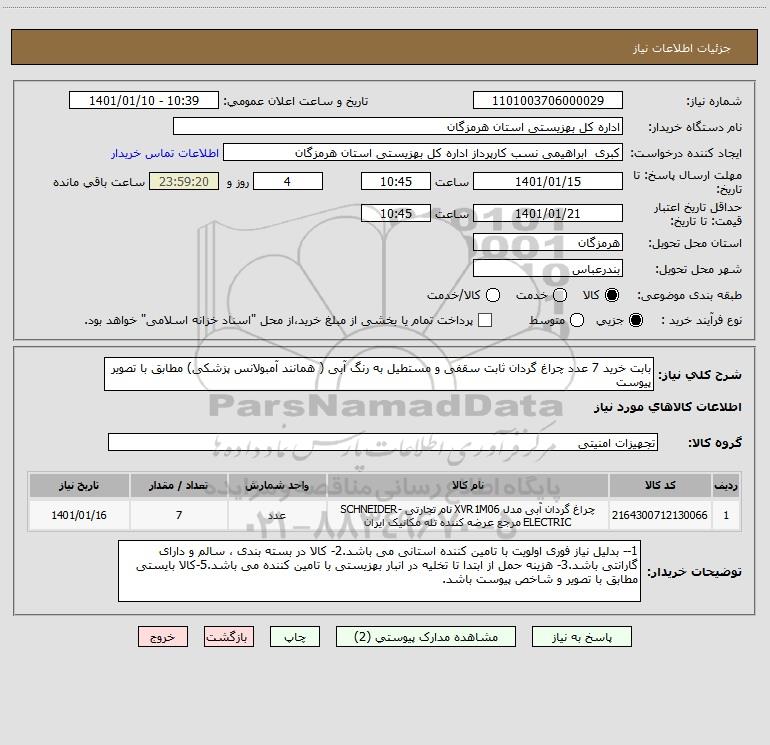Click the ردیف column header

pyautogui.click(x=726, y=485)
